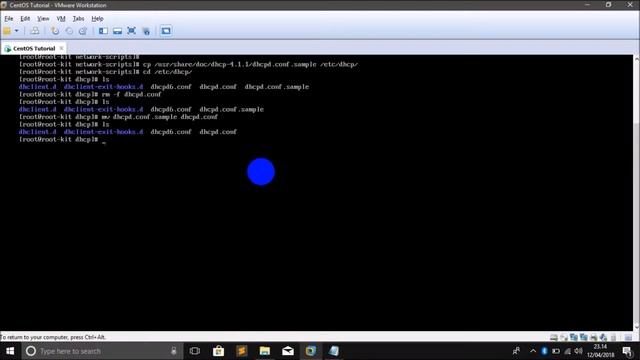Open the volume speaker tray icon
Viewport: 640px width, 360px height.
click(x=579, y=351)
